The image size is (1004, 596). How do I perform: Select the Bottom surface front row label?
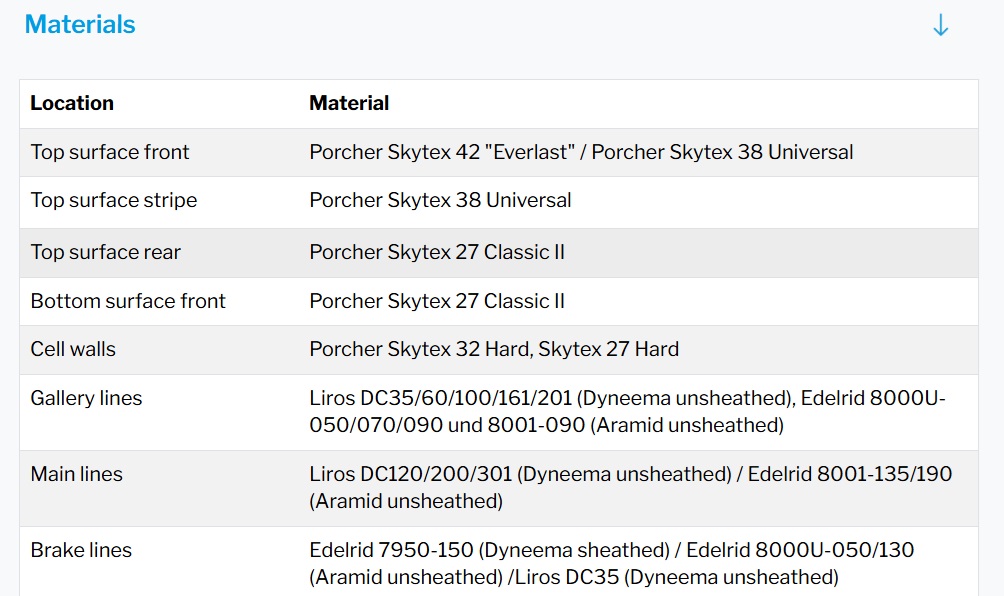128,301
